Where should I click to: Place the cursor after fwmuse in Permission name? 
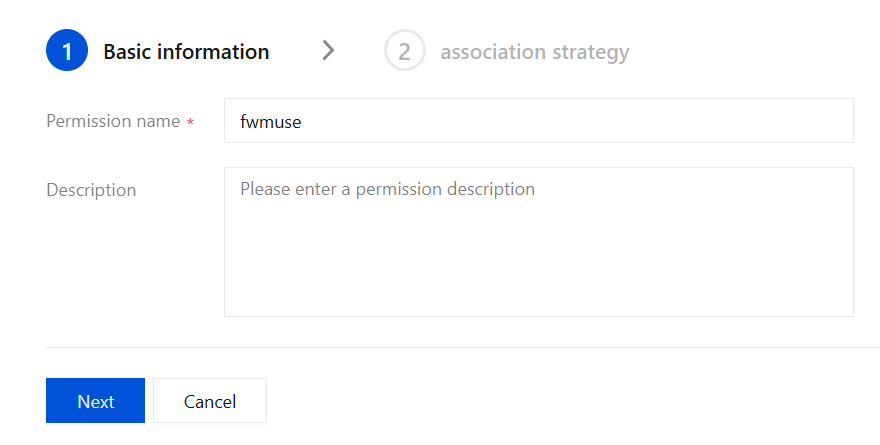(x=303, y=122)
